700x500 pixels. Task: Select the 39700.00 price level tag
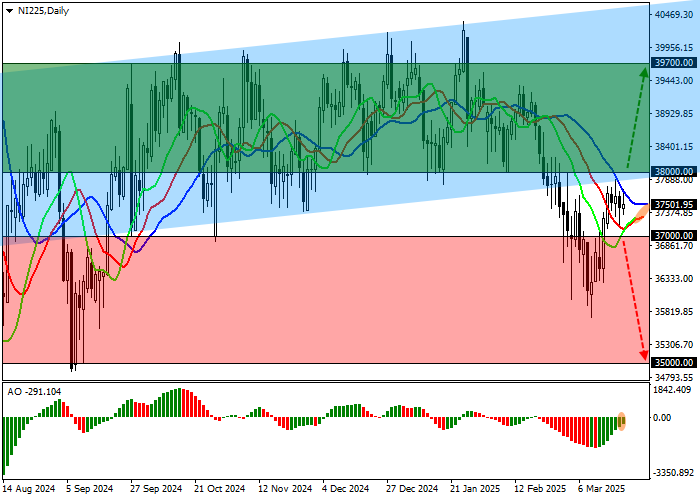[x=673, y=62]
